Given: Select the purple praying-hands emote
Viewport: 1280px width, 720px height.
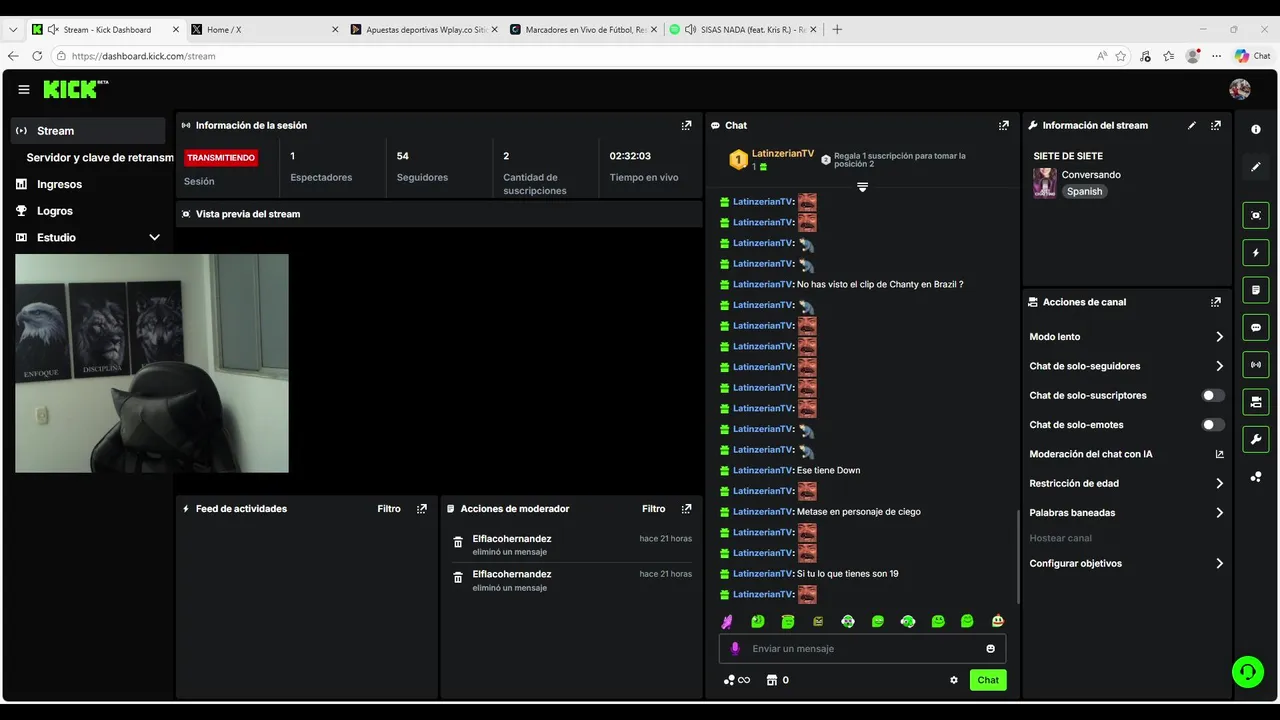Looking at the screenshot, I should click(x=728, y=621).
